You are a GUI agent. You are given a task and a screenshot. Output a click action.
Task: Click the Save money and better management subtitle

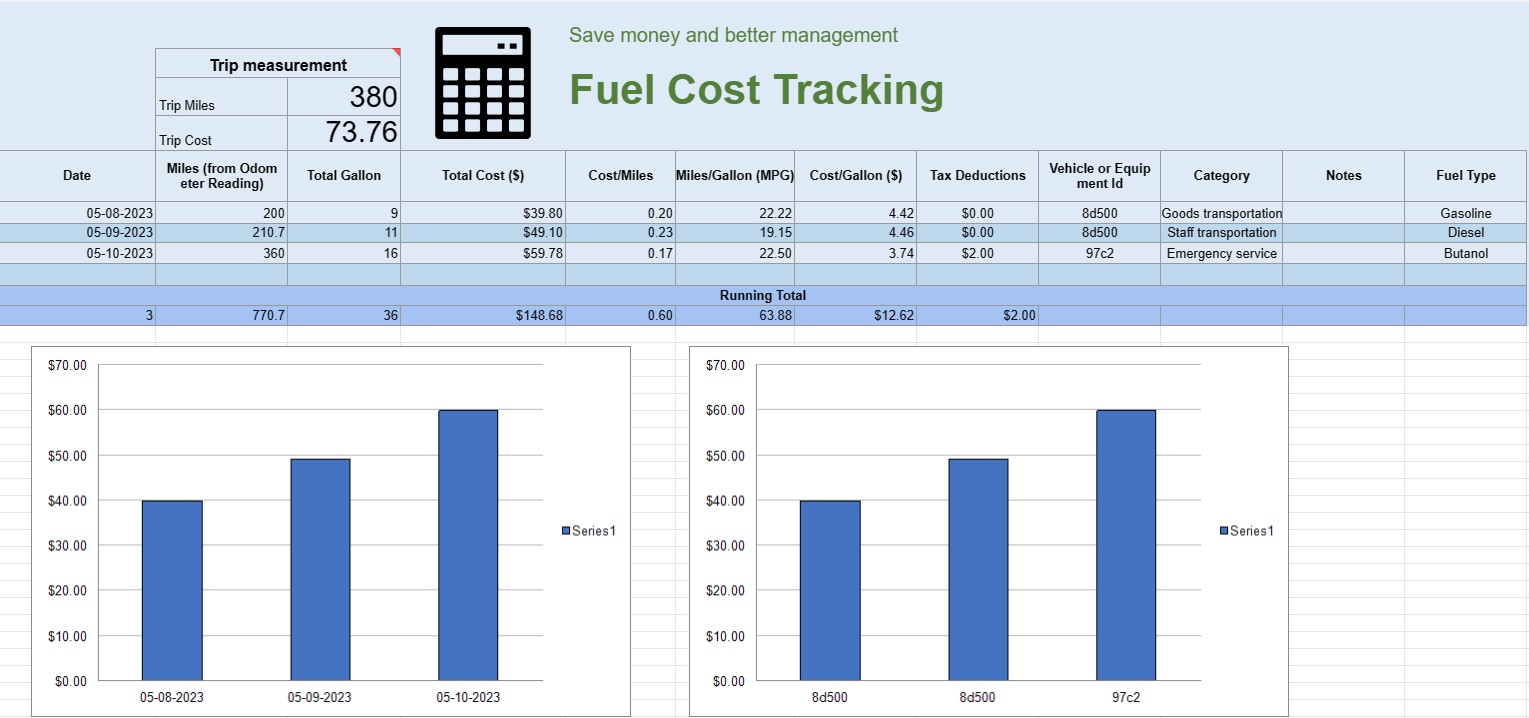point(732,34)
